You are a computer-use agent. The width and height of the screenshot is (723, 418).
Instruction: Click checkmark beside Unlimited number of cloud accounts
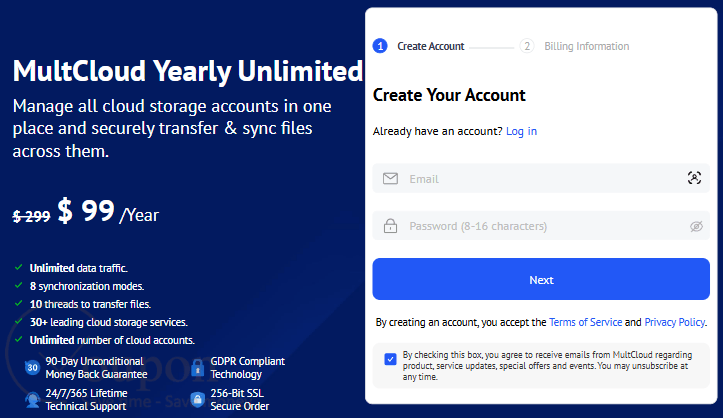click(18, 339)
